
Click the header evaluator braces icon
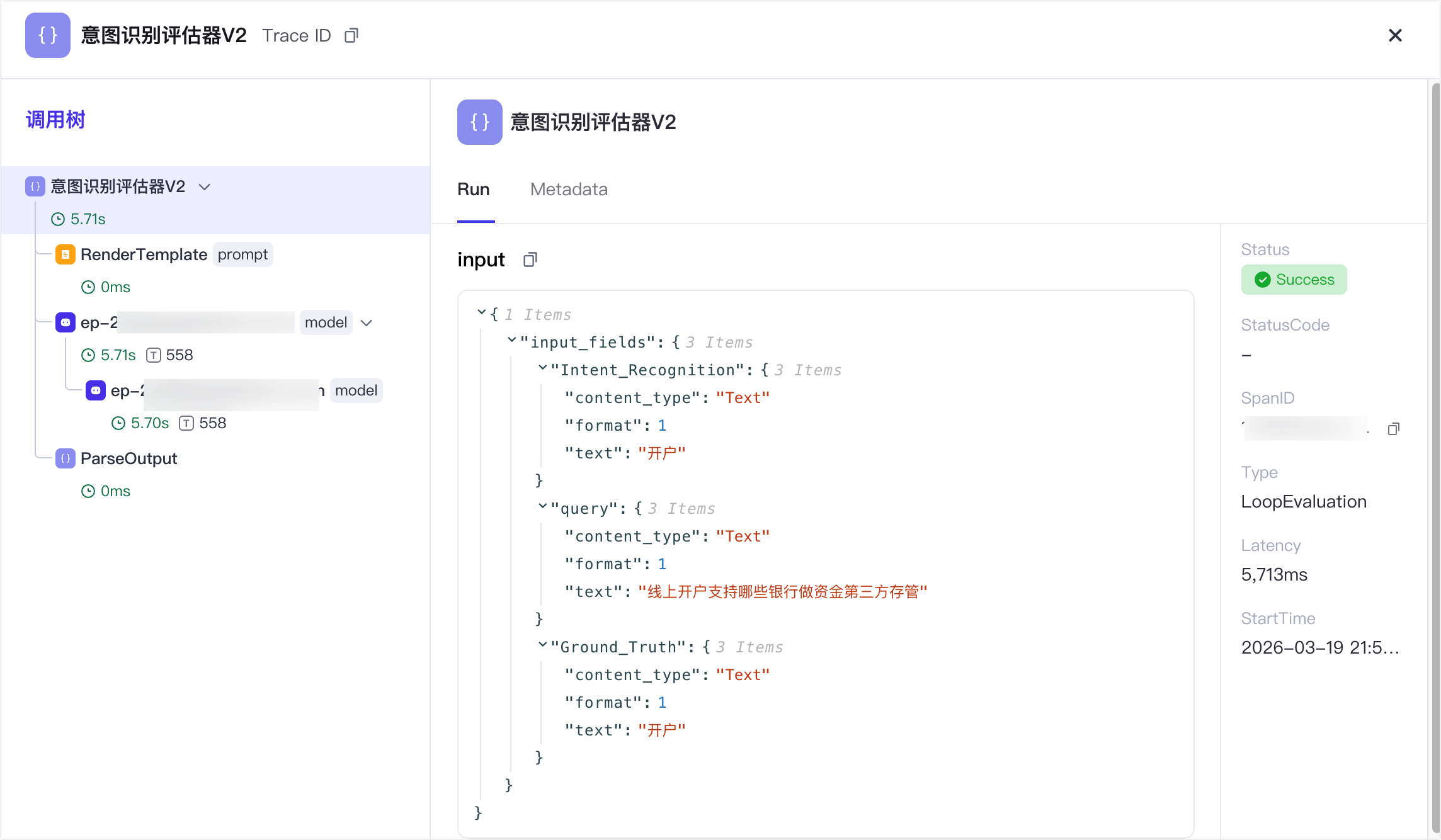pos(48,35)
